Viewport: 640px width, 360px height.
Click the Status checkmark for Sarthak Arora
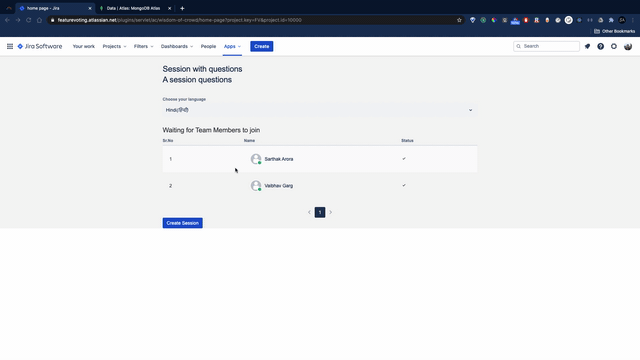404,159
